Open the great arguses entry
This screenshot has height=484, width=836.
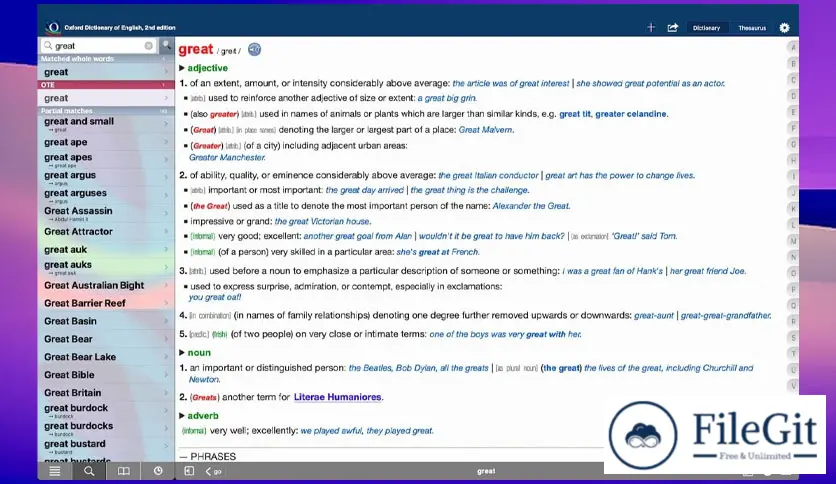pos(106,195)
